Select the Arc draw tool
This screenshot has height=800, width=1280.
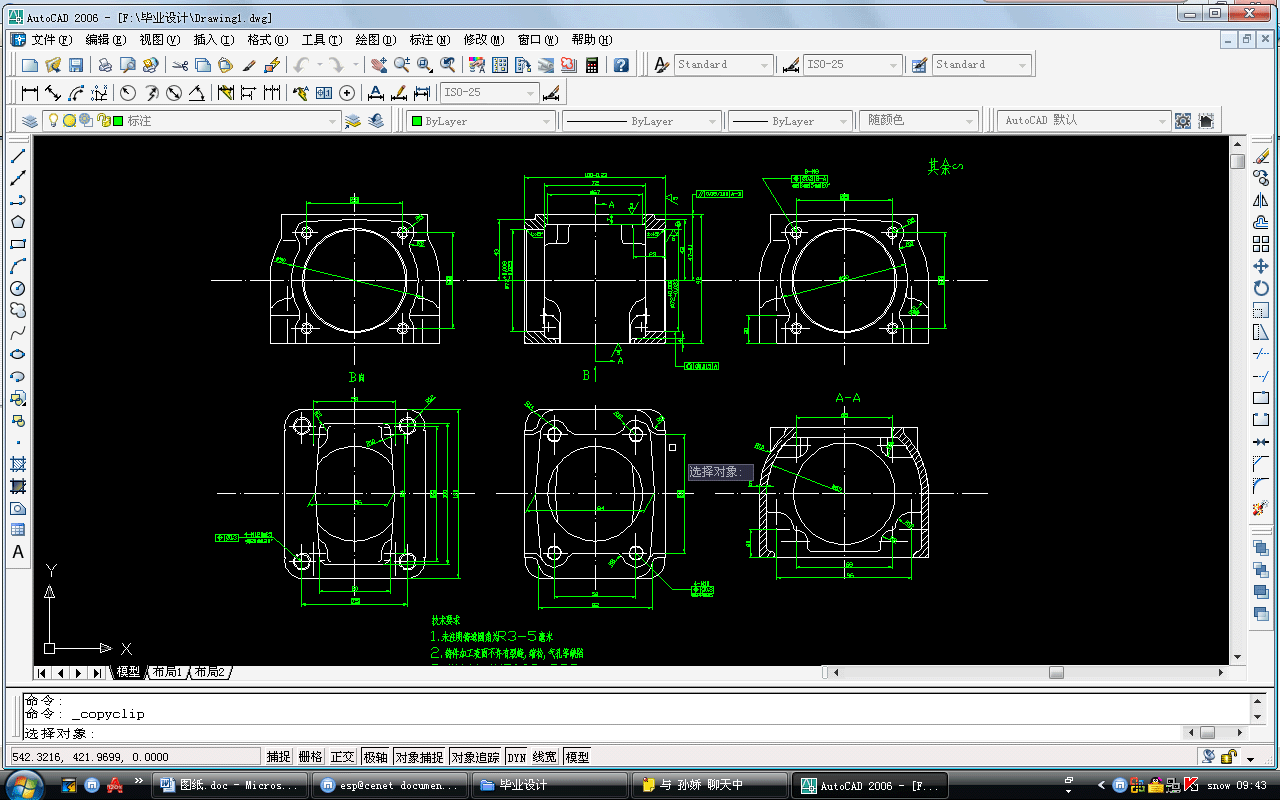[x=18, y=266]
